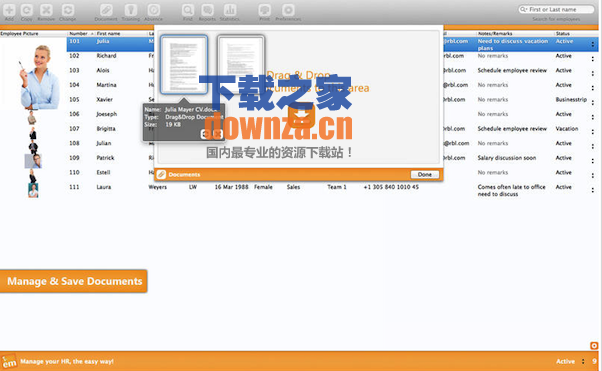Open status popup for Laura's row
602x371 pixels.
(593, 190)
